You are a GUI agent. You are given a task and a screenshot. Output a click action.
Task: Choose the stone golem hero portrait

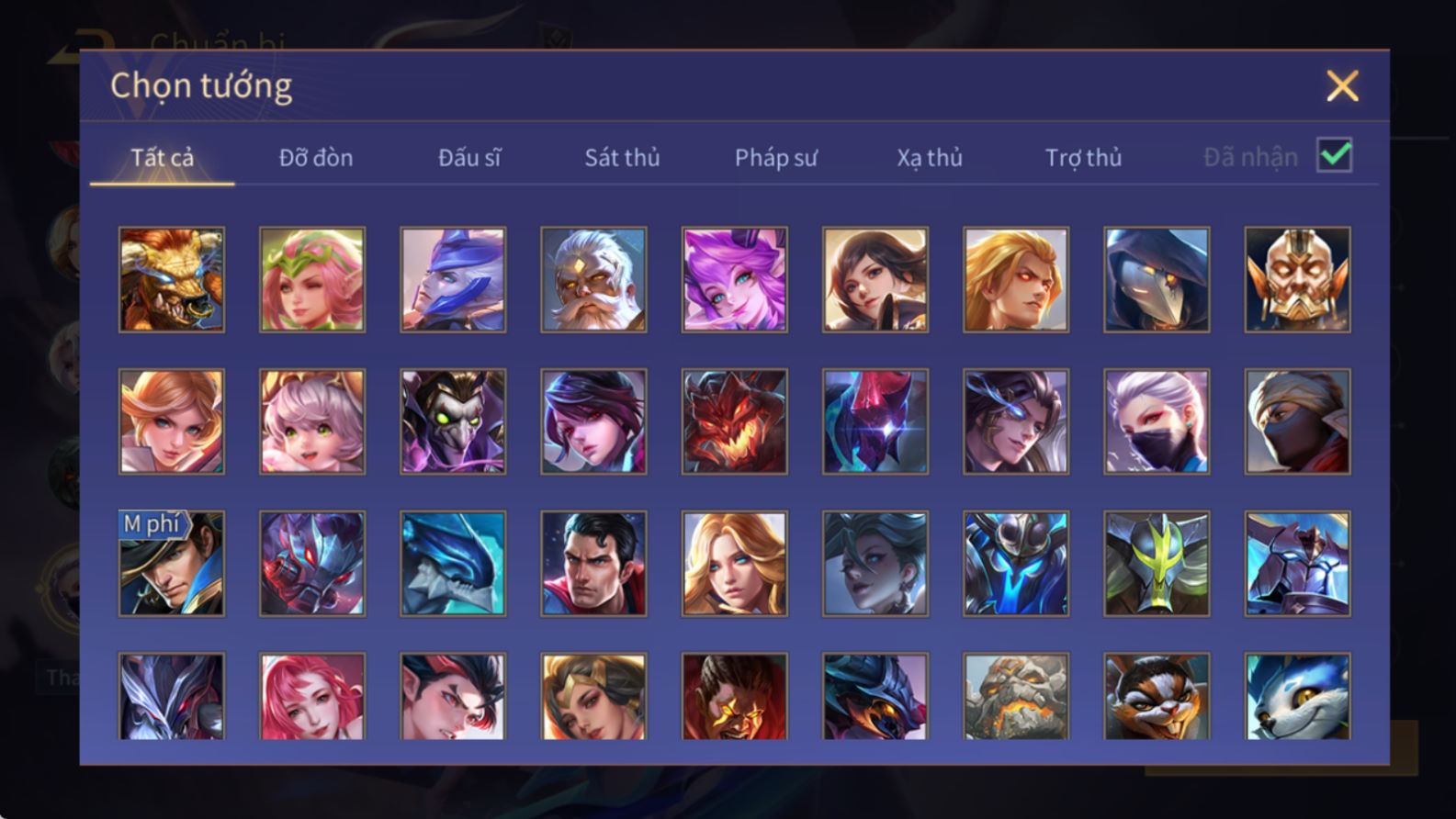(x=1016, y=696)
